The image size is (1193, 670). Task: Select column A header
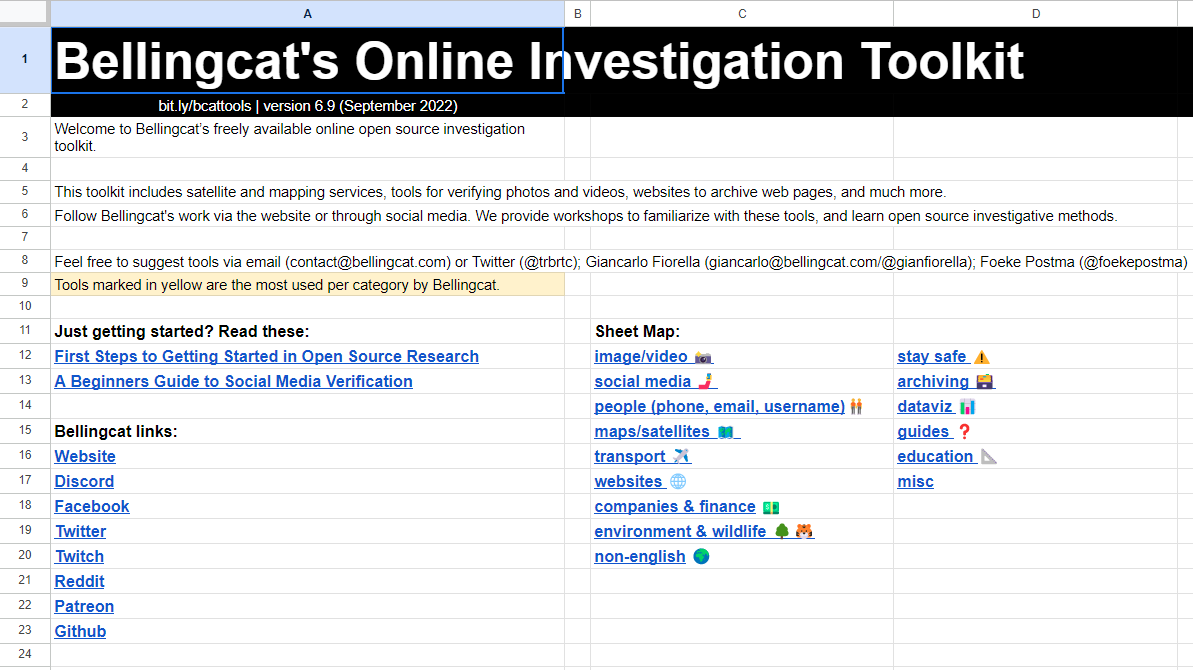pos(307,14)
